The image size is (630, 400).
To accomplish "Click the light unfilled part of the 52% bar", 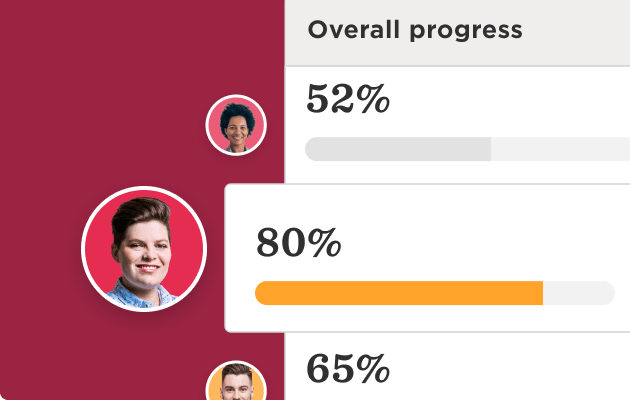I will coord(560,149).
